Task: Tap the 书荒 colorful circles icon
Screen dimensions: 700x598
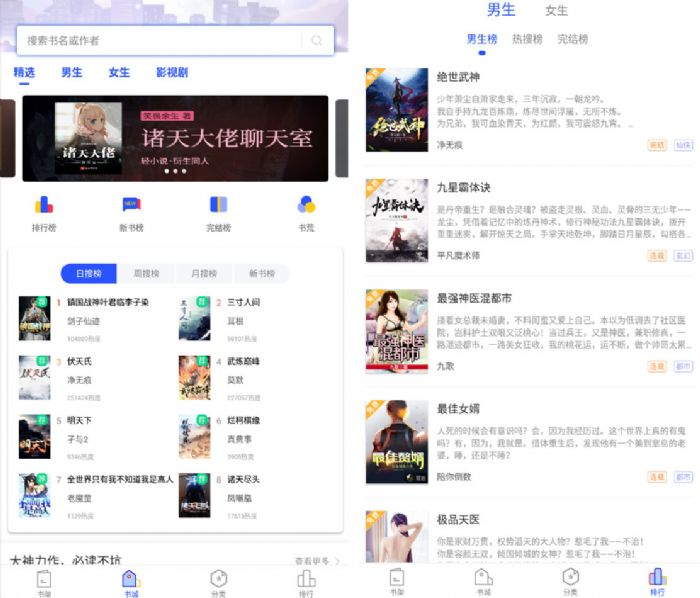Action: 306,205
